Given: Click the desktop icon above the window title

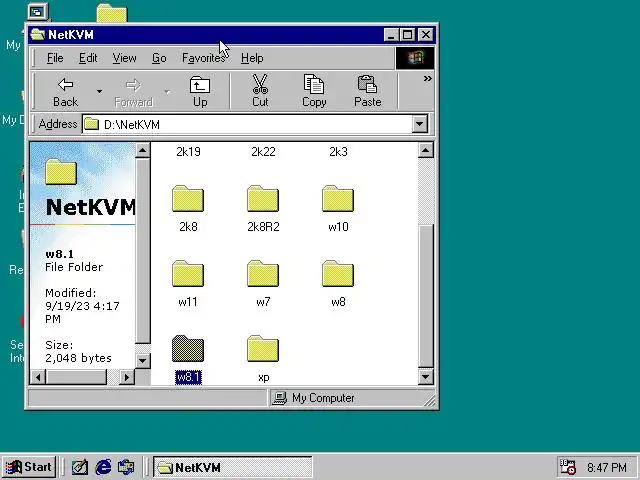Looking at the screenshot, I should pos(38,12).
